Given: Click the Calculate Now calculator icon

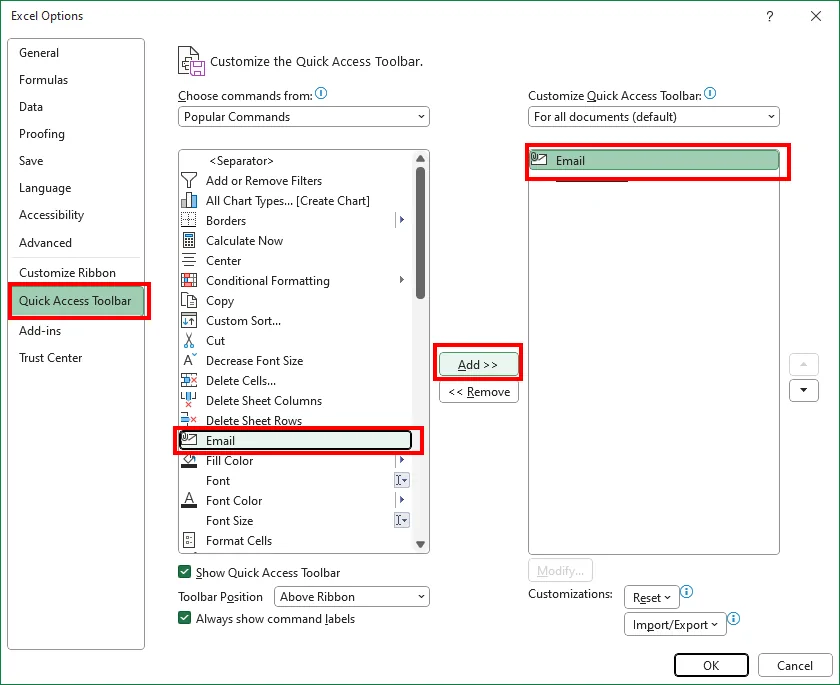Looking at the screenshot, I should pos(189,240).
